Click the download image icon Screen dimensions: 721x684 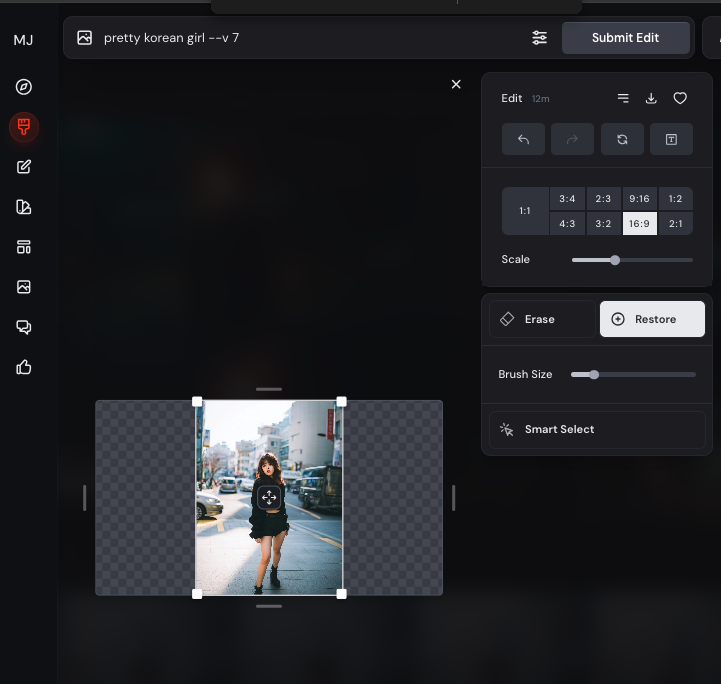pos(651,98)
